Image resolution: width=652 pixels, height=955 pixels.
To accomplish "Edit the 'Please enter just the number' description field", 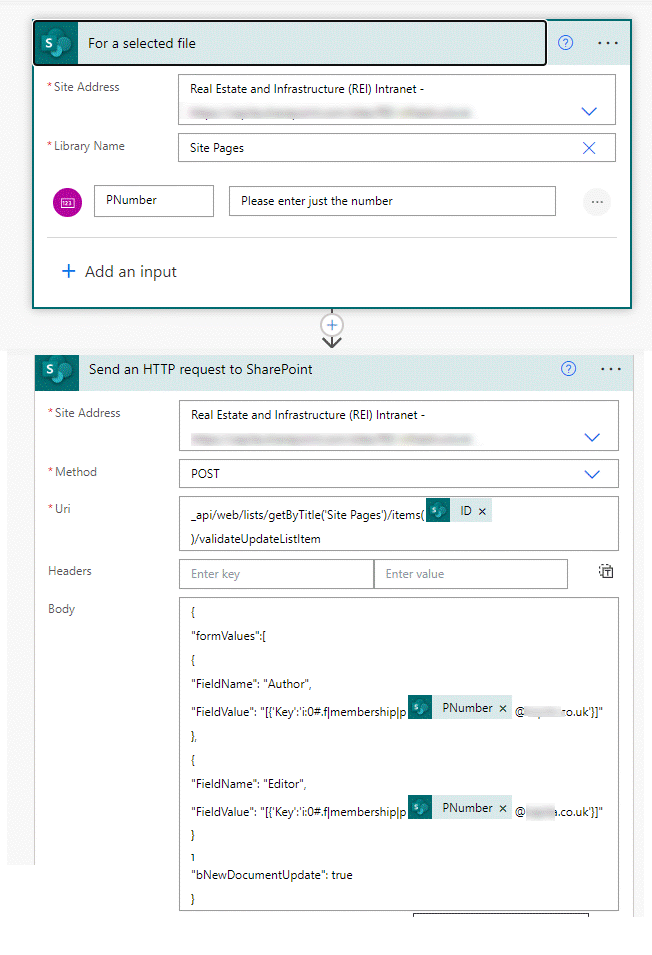I will click(x=392, y=201).
